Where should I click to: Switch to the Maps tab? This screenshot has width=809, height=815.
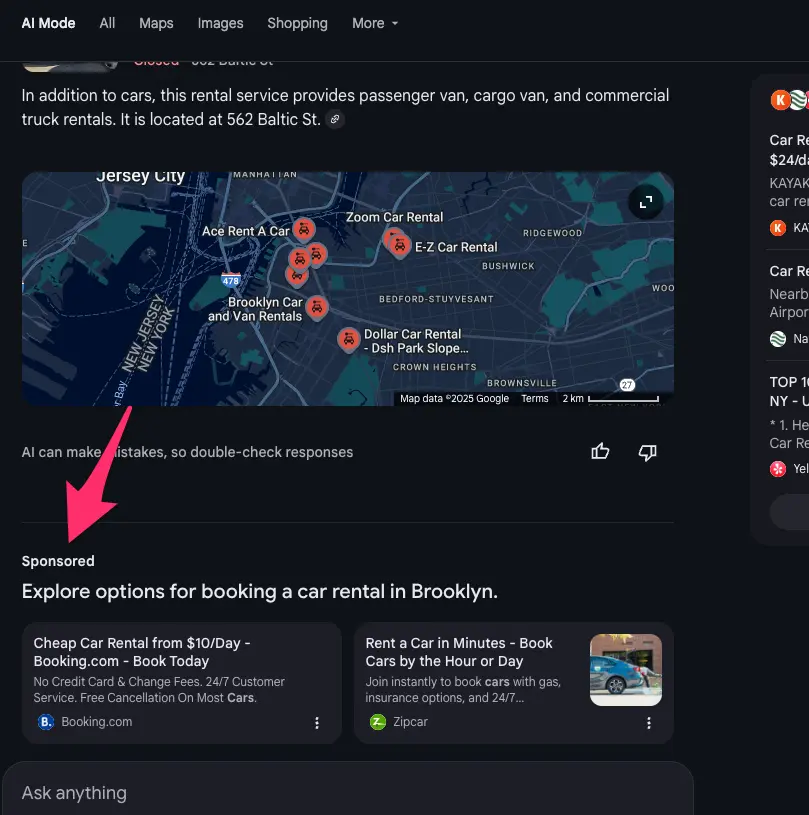(156, 23)
